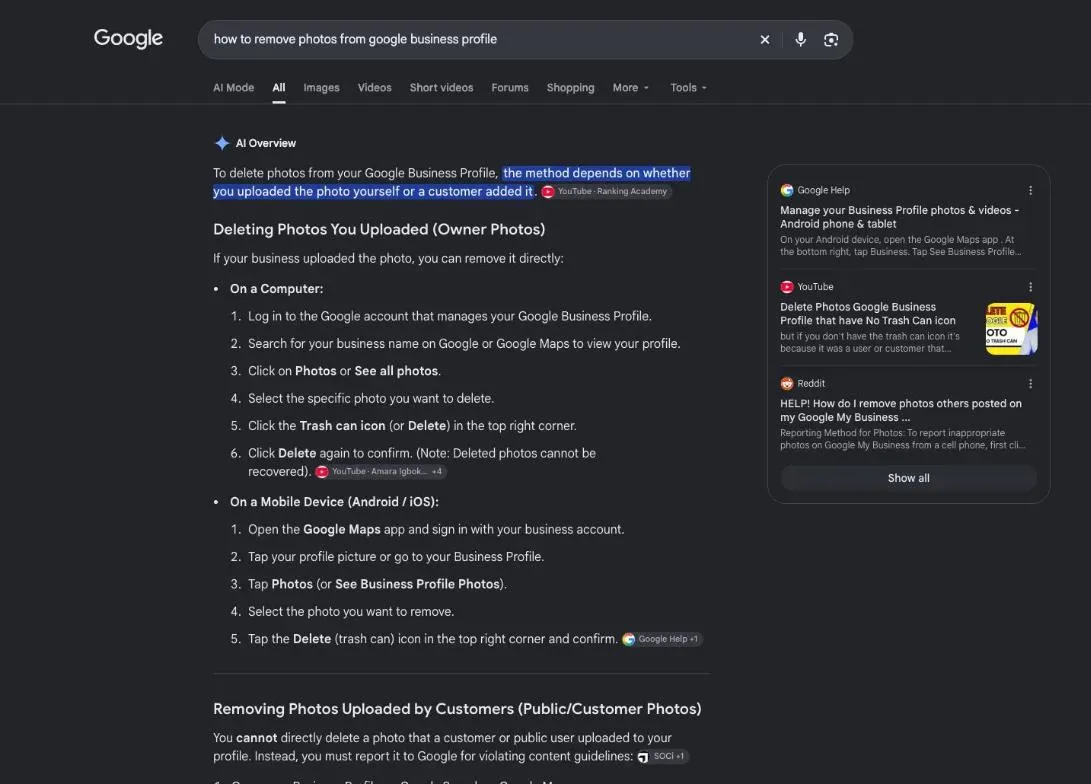Click the Google Help favicon in sources panel
The height and width of the screenshot is (784, 1091).
point(787,190)
